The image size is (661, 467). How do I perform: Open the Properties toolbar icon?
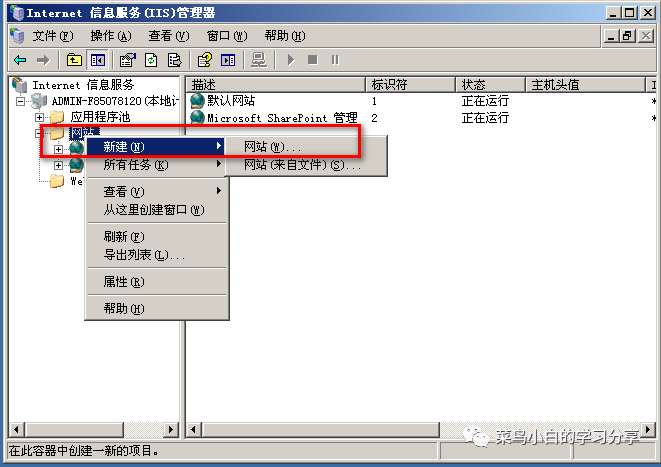tap(128, 60)
